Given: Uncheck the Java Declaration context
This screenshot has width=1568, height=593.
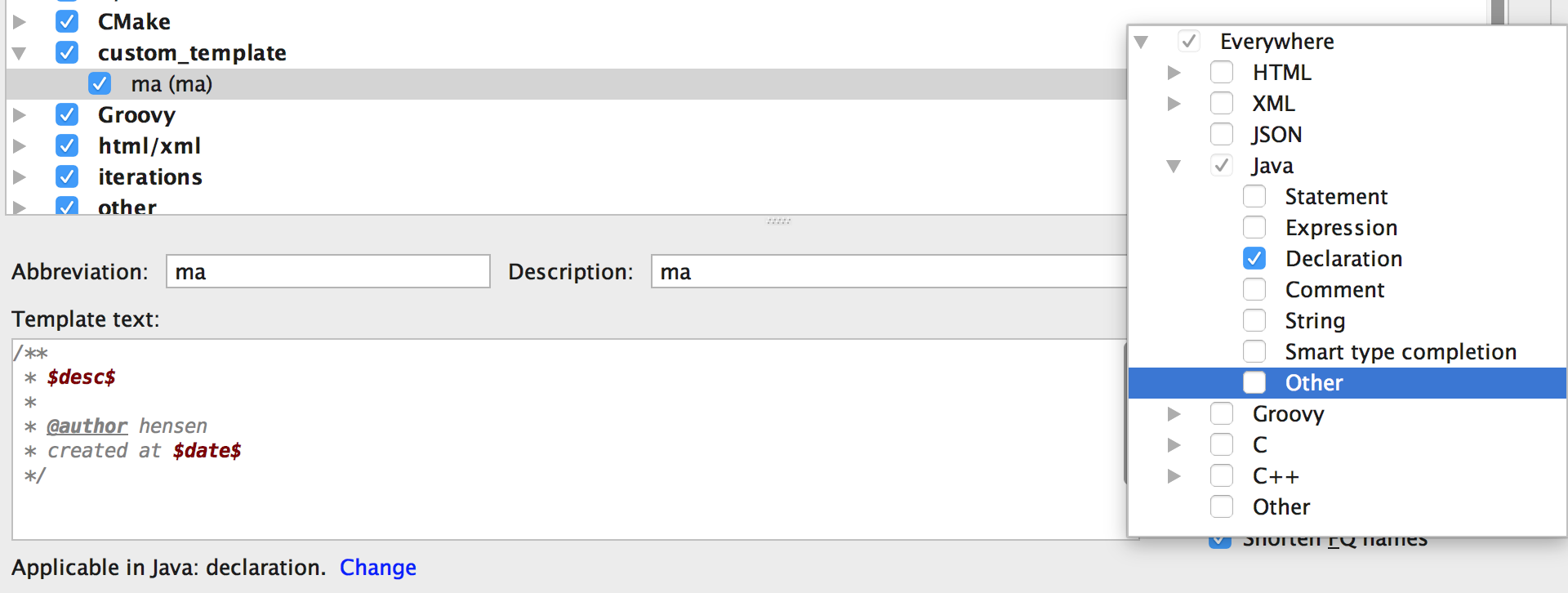Looking at the screenshot, I should click(1254, 258).
